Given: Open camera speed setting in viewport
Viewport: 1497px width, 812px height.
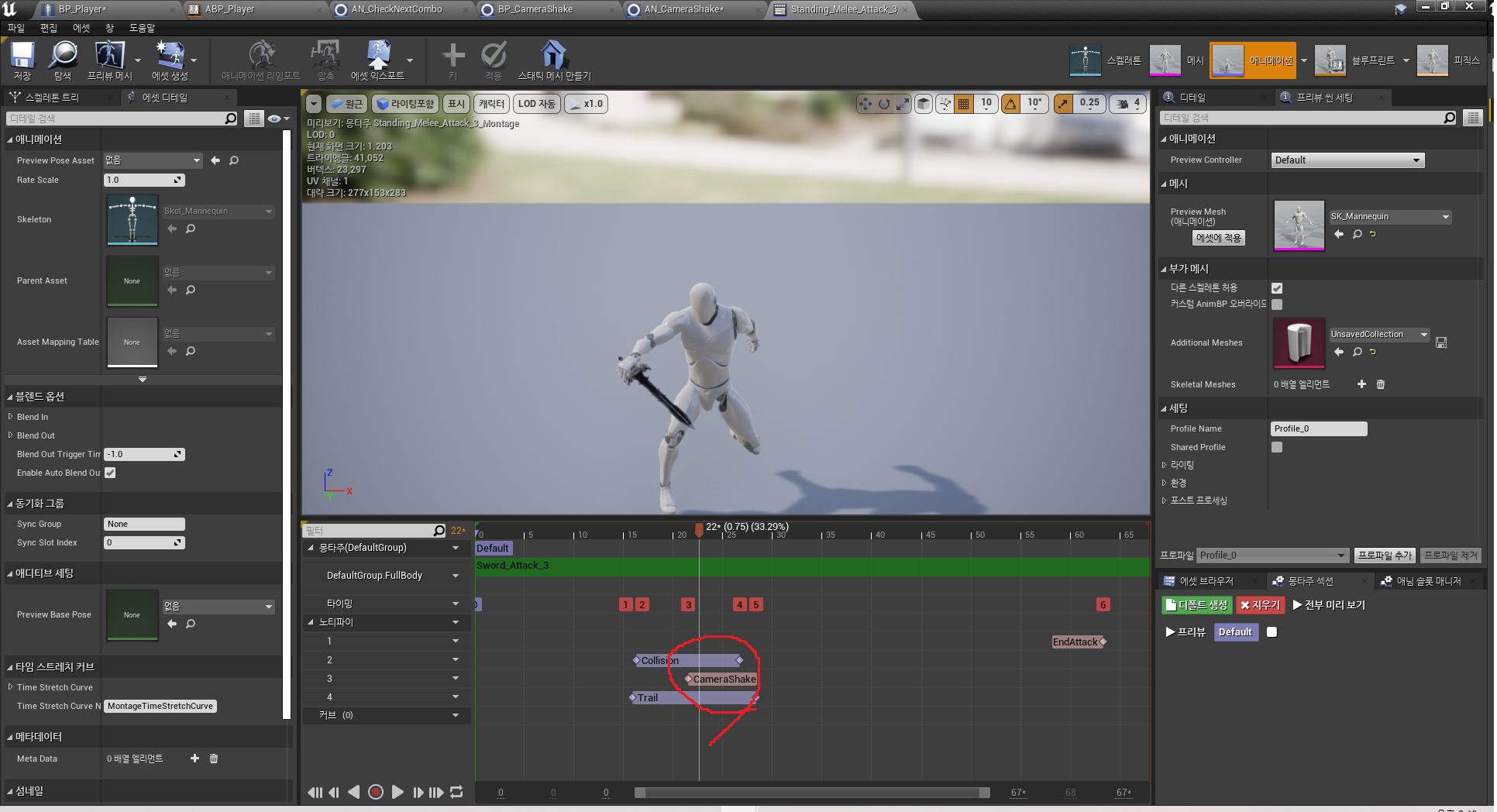Looking at the screenshot, I should 1127,103.
